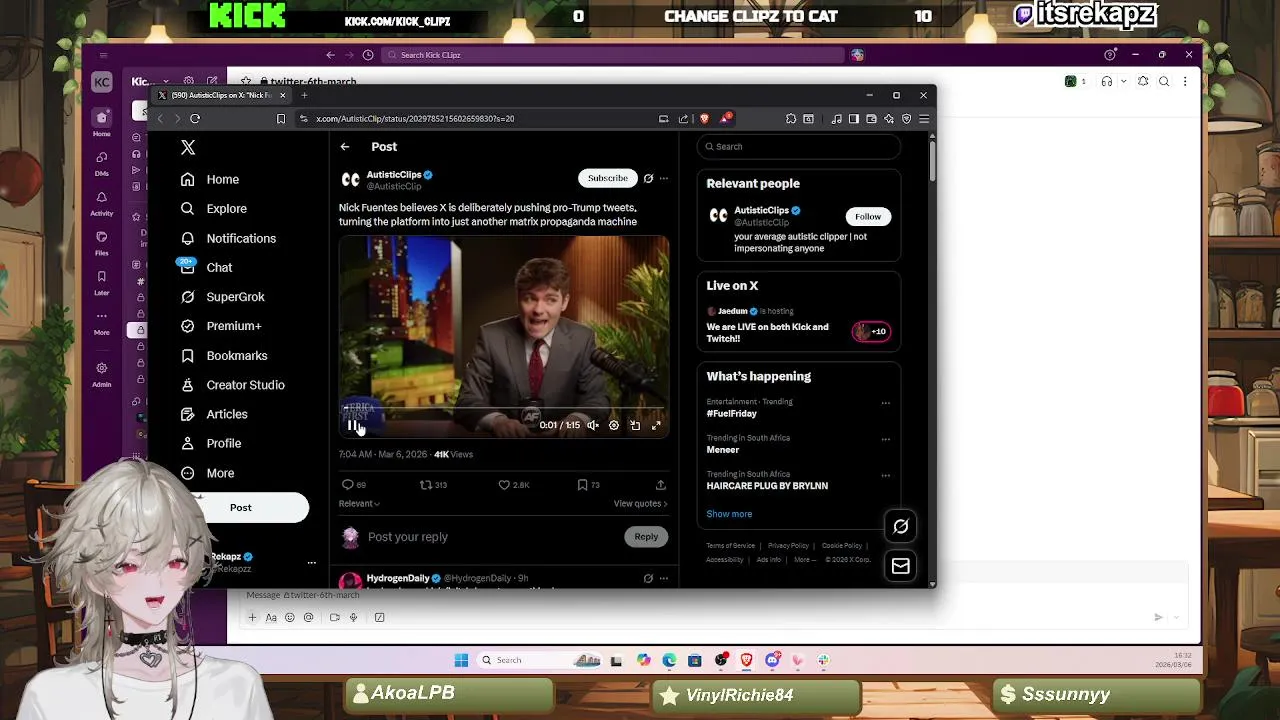This screenshot has height=720, width=1280.
Task: Expand the video to fullscreen
Action: pyautogui.click(x=656, y=425)
